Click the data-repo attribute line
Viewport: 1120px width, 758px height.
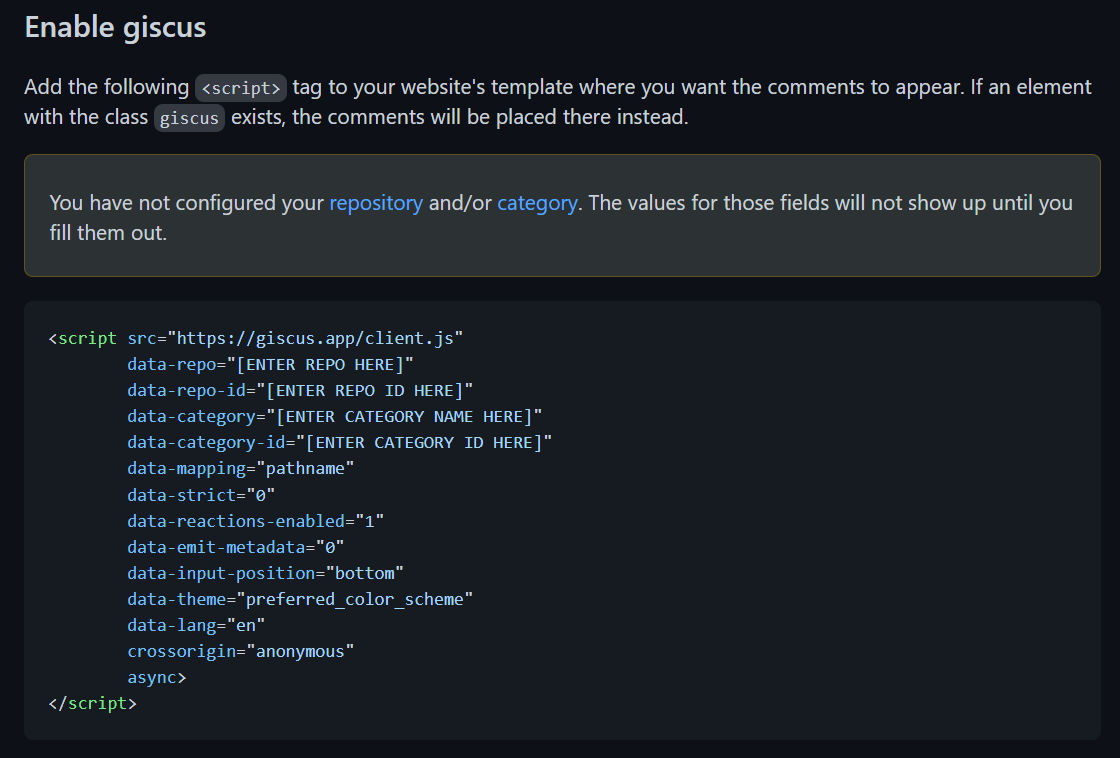click(x=270, y=364)
